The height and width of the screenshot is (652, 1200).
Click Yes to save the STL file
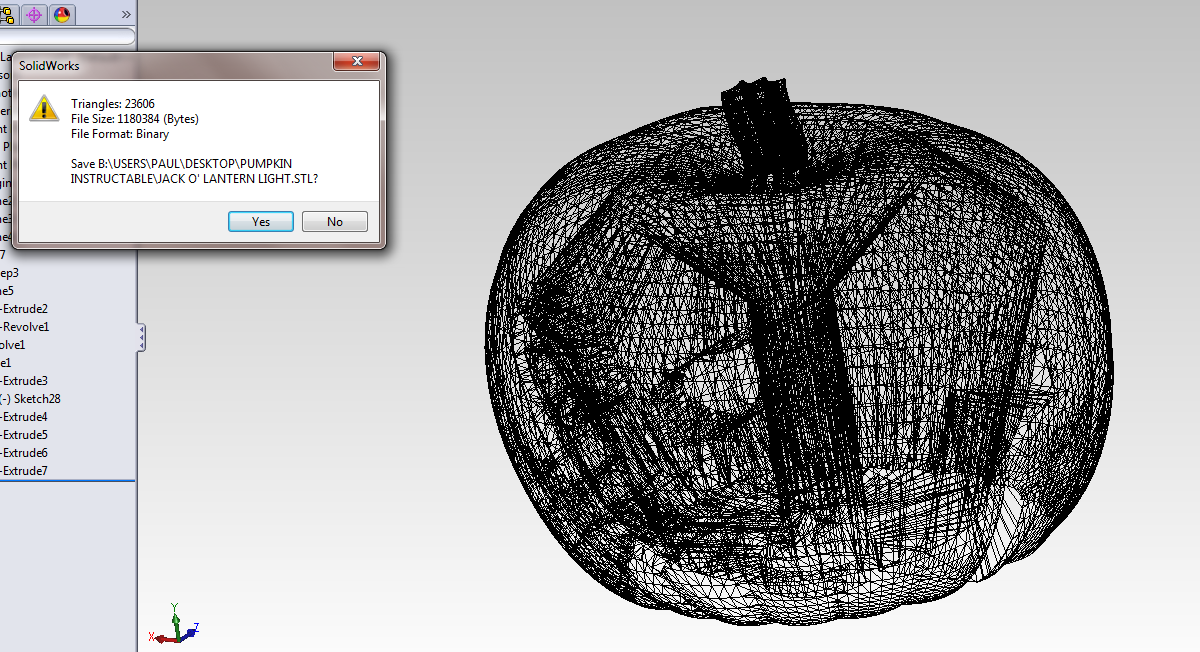pyautogui.click(x=261, y=222)
